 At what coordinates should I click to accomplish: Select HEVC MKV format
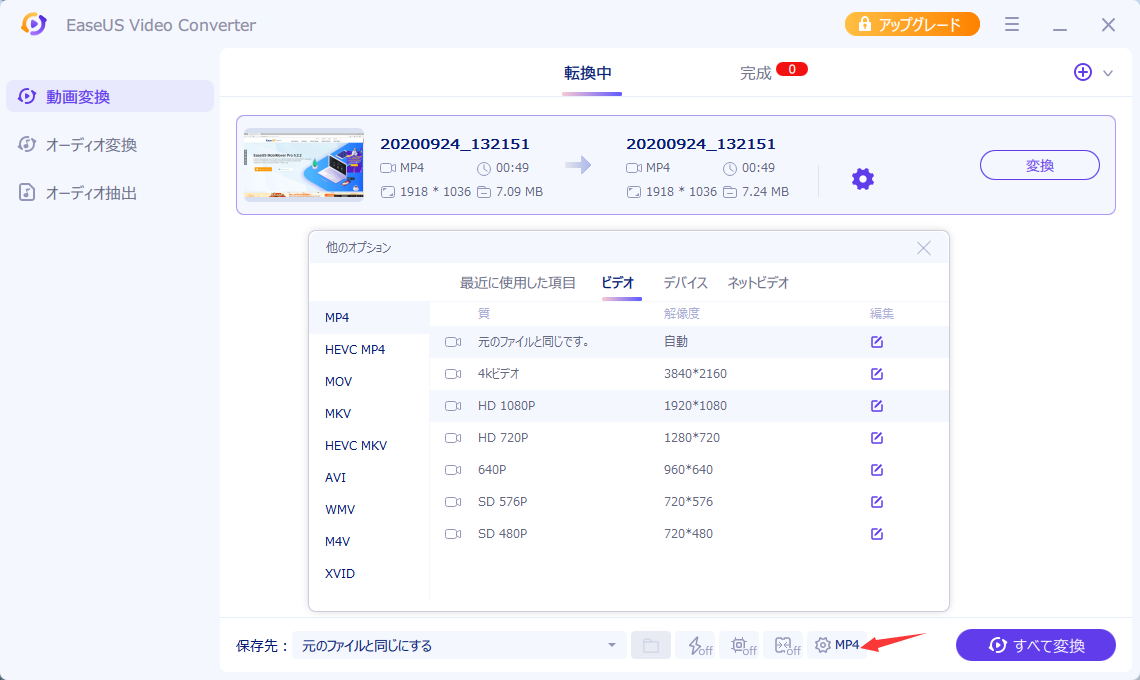369,446
